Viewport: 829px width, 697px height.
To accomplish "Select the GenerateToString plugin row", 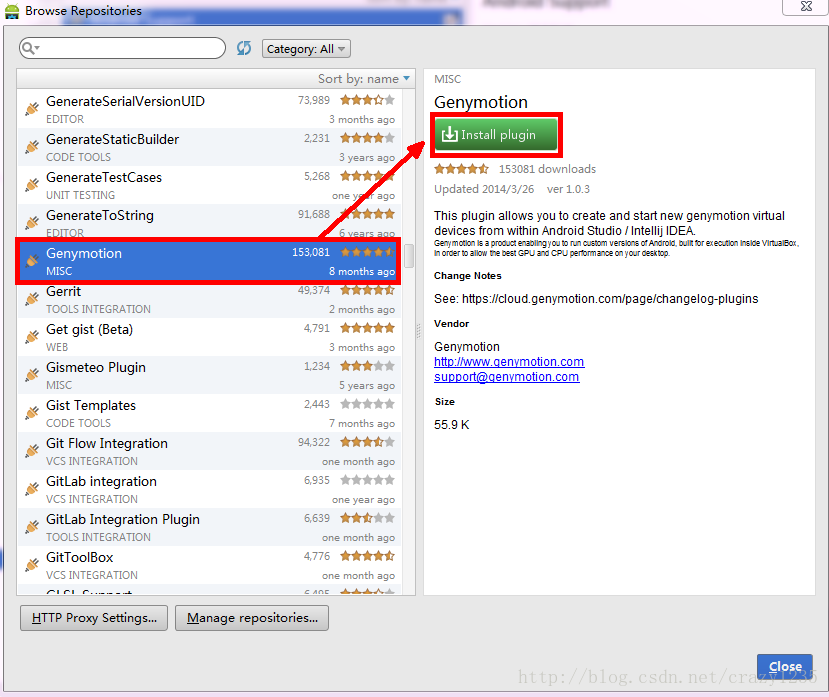I will click(210, 221).
